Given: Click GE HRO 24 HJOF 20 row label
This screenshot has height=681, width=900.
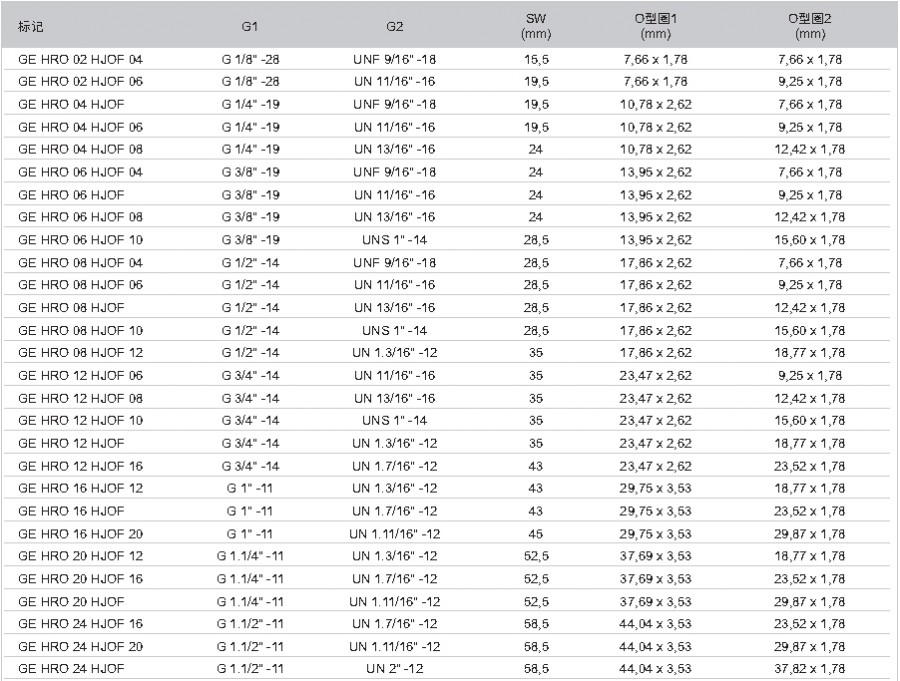Looking at the screenshot, I should pos(80,647).
